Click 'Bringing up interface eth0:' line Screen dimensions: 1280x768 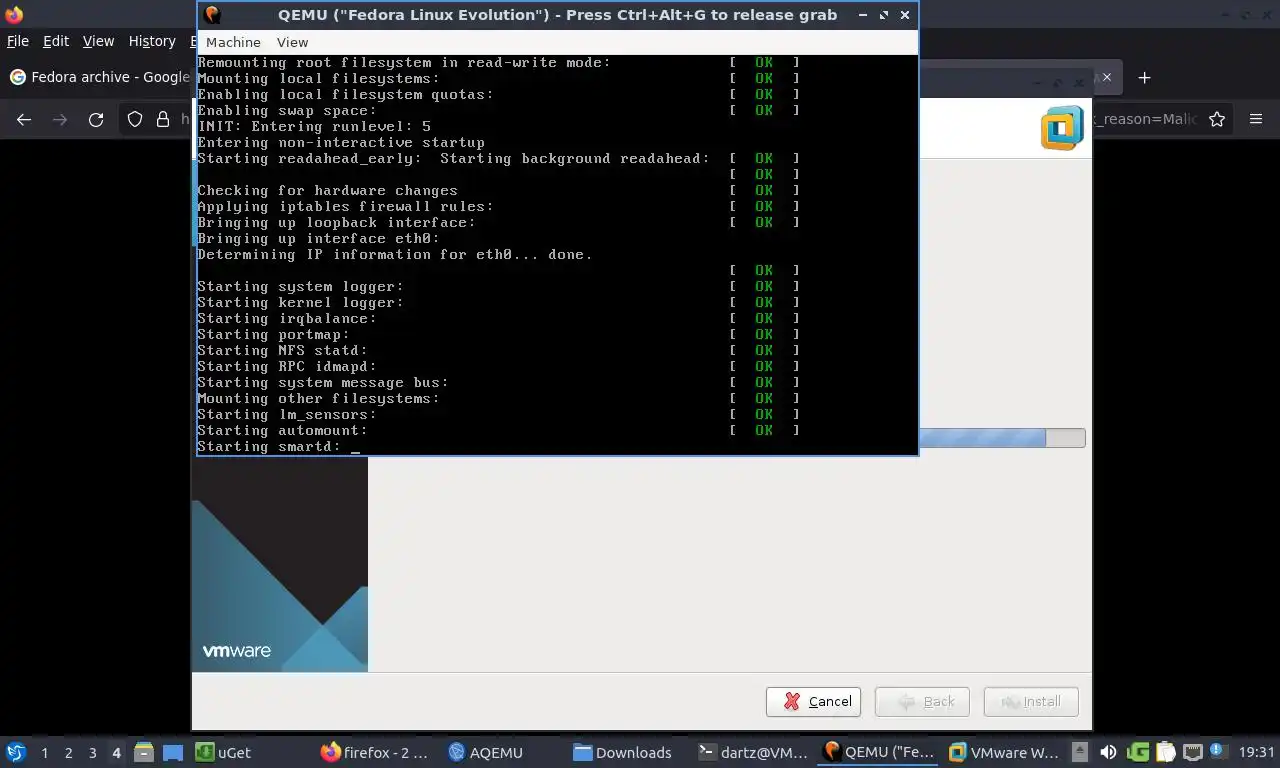(318, 238)
